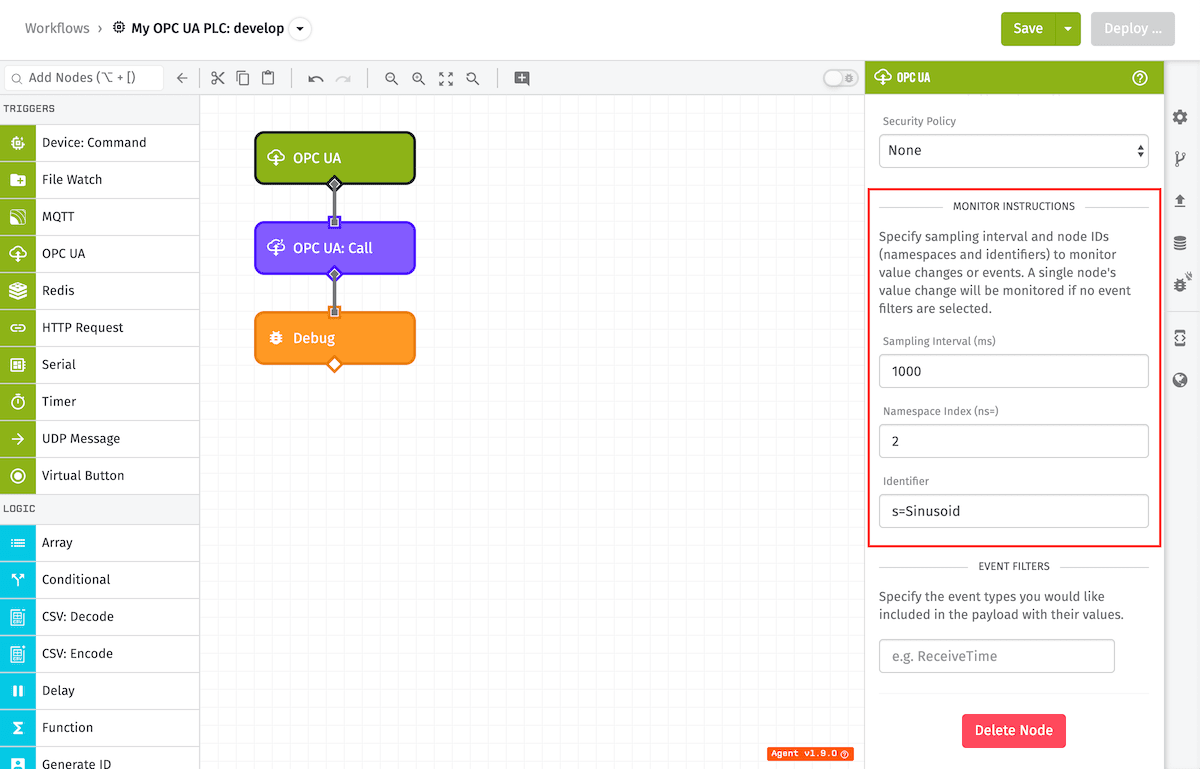Click the workflow title My OPC UA PLC: develop
The width and height of the screenshot is (1200, 769).
(x=208, y=28)
